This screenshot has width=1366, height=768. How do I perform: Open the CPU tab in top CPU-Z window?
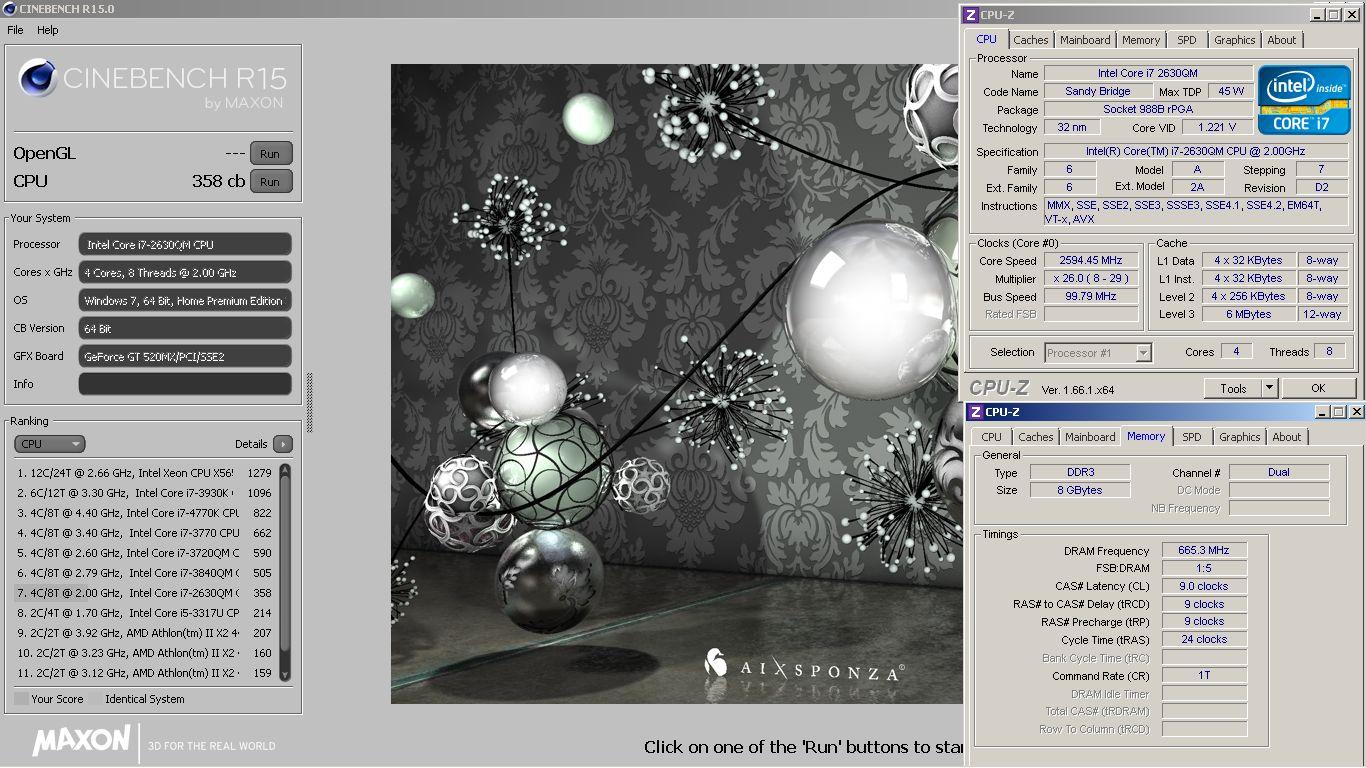[986, 39]
